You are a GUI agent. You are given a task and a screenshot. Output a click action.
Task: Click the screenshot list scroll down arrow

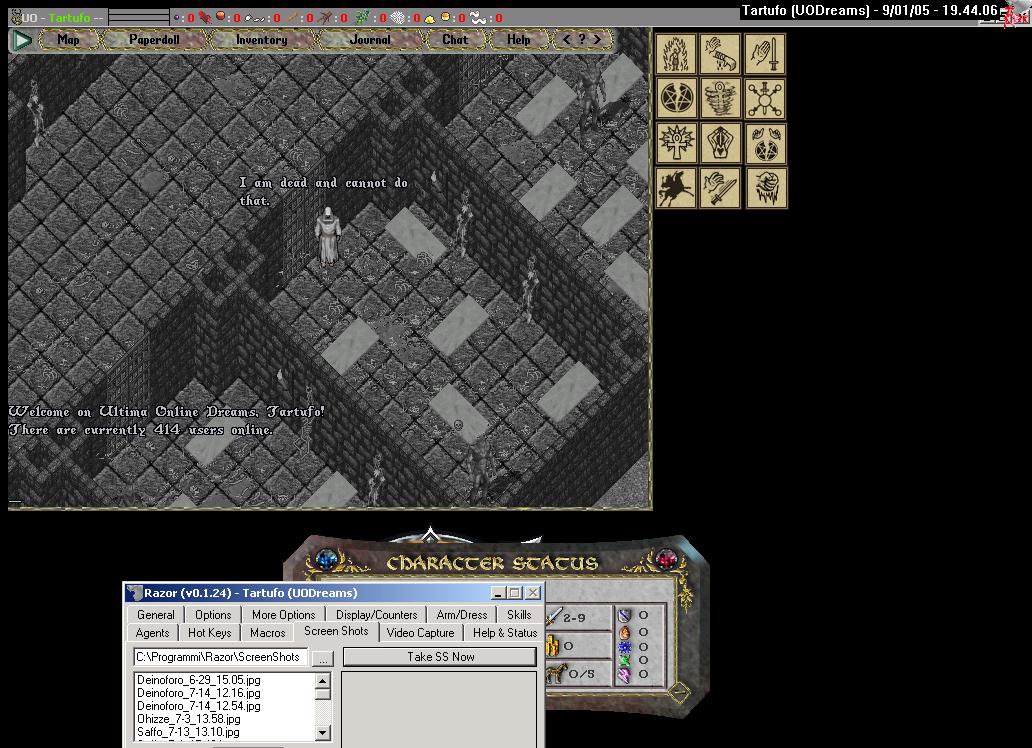pos(322,732)
